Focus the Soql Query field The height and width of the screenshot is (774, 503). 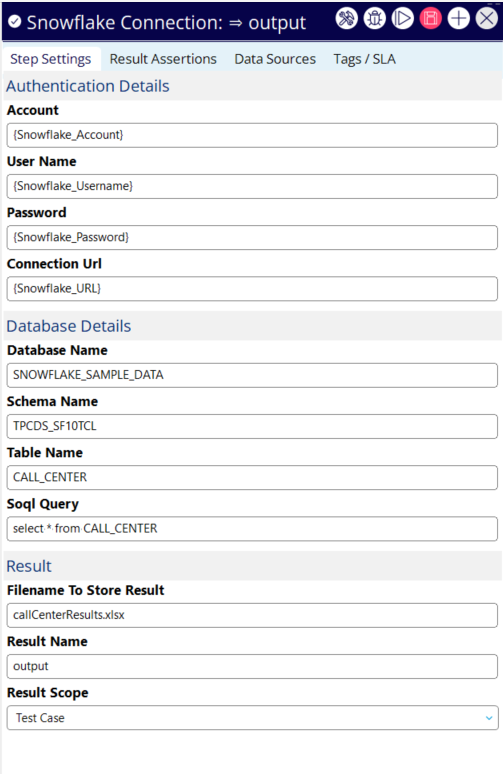(252, 529)
